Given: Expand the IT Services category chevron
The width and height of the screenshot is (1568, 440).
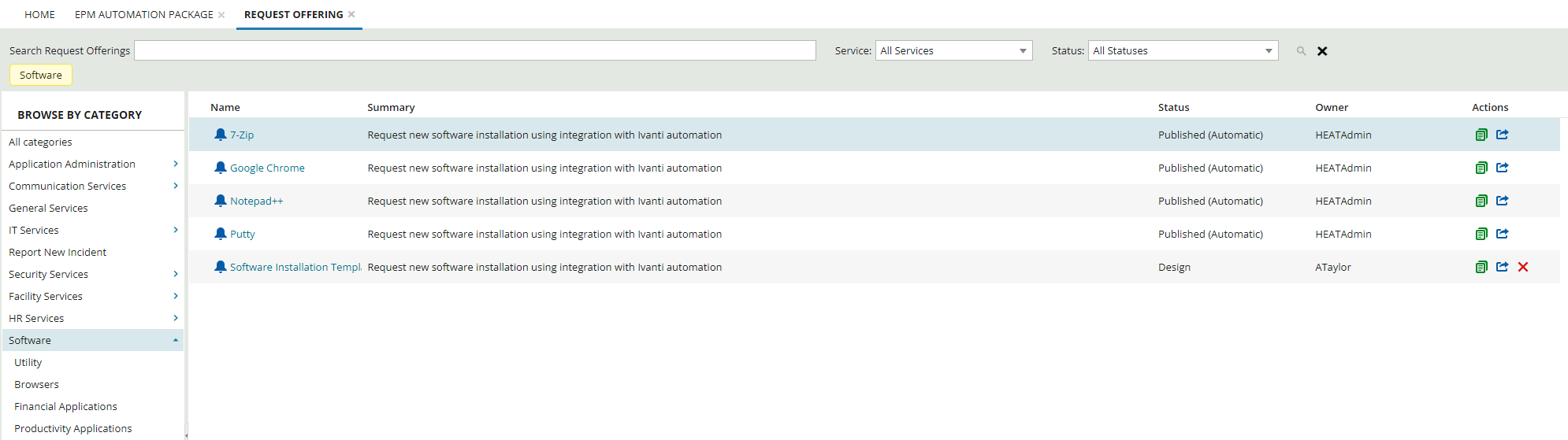Looking at the screenshot, I should [x=176, y=230].
